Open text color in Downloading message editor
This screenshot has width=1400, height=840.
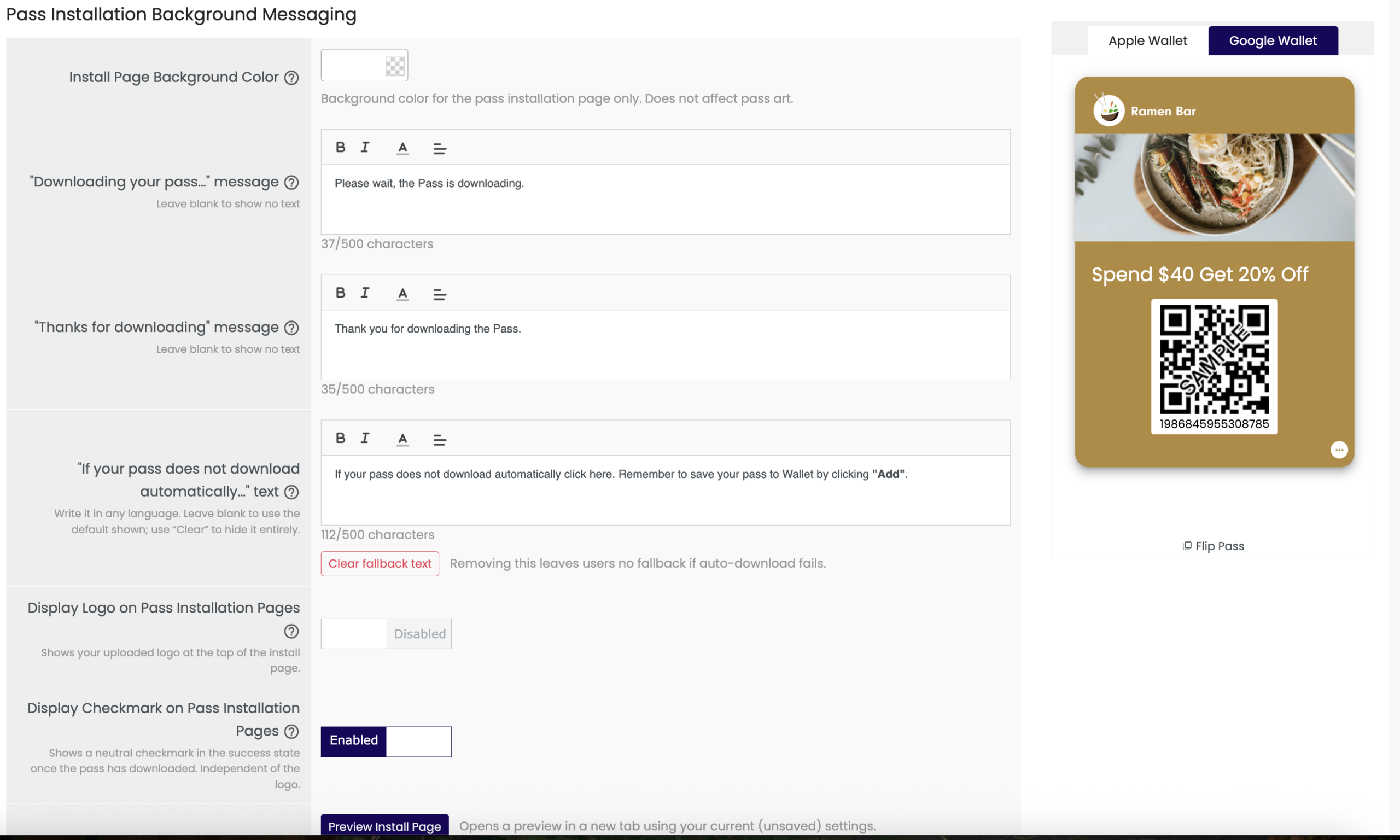pos(402,148)
